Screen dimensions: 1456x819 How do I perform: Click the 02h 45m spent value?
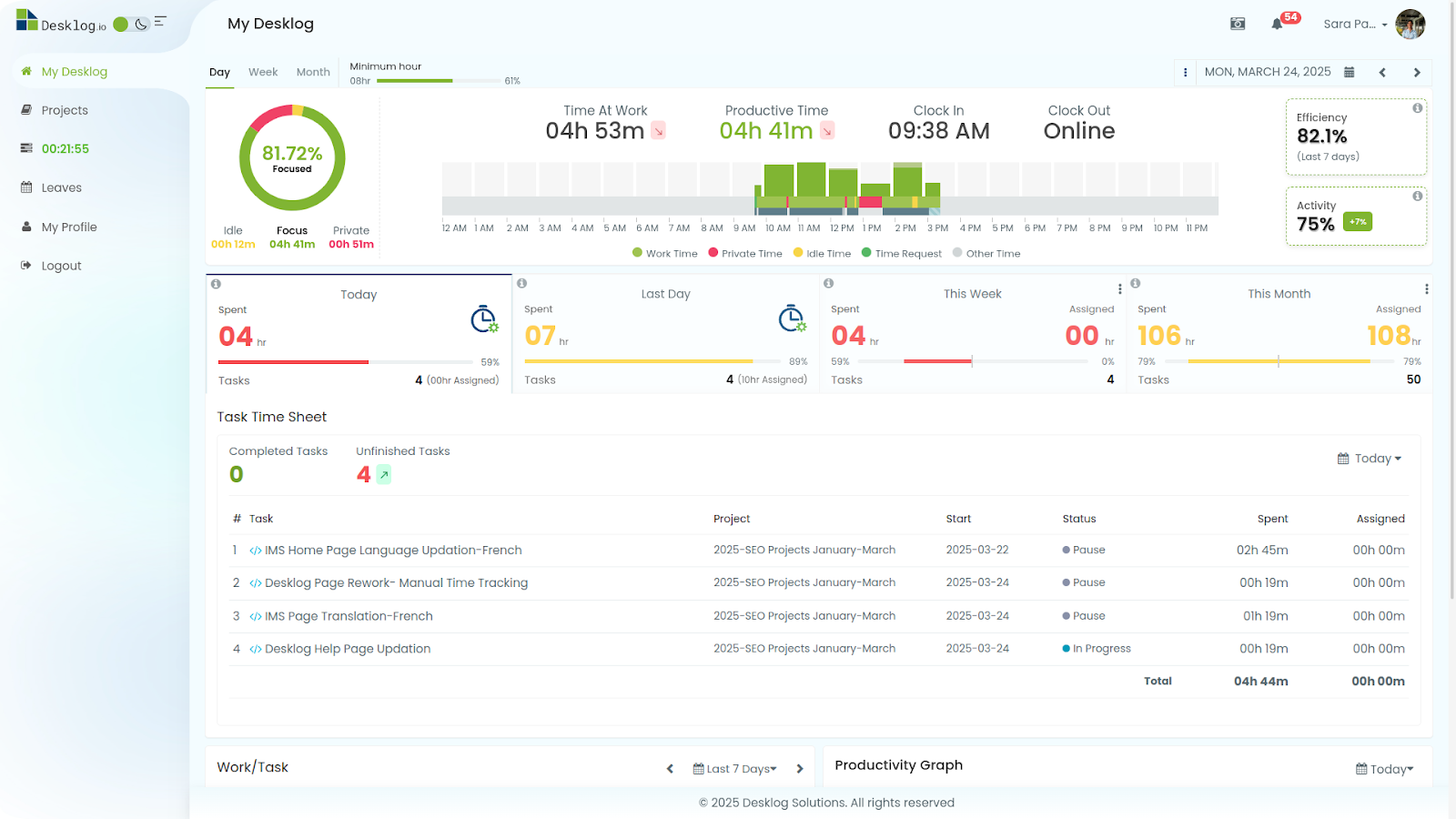(x=1262, y=550)
